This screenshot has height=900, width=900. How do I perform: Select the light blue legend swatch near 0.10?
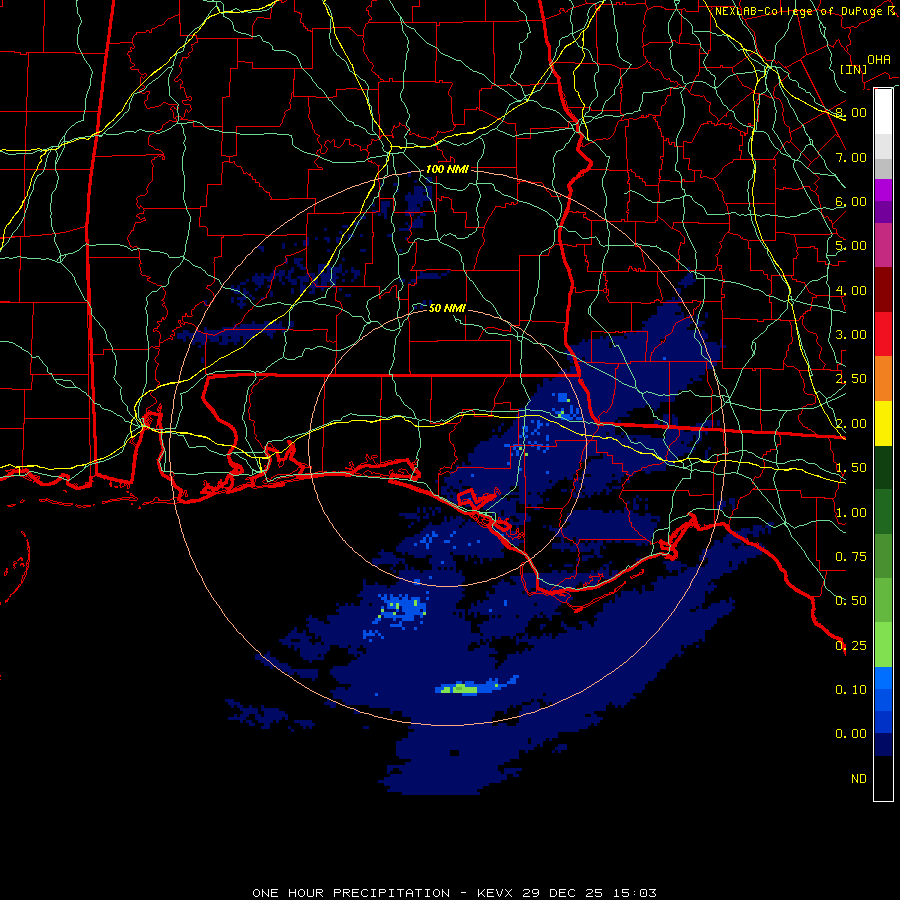(883, 678)
